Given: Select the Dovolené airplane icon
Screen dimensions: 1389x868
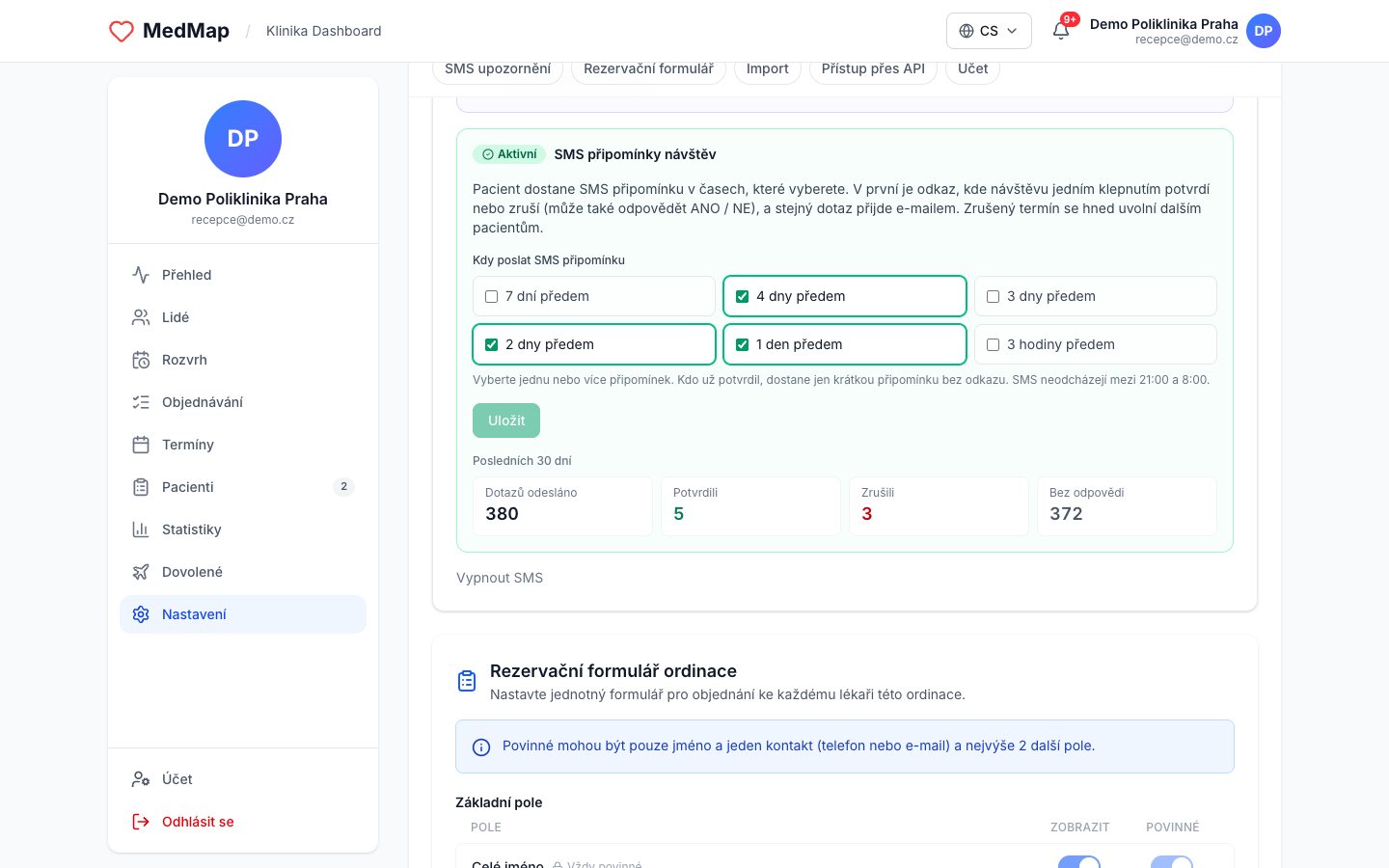Looking at the screenshot, I should point(141,572).
